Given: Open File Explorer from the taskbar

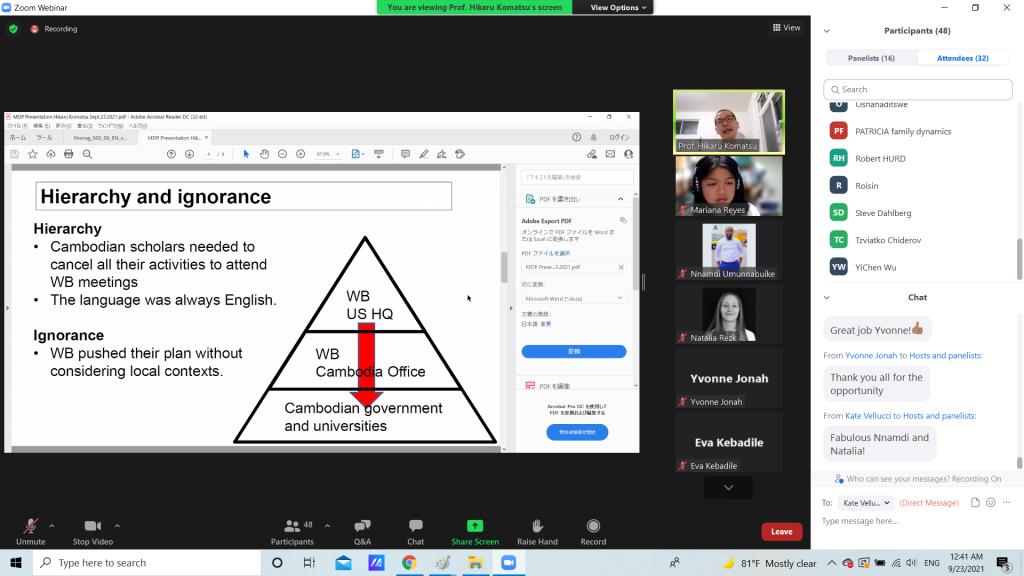Looking at the screenshot, I should click(475, 562).
